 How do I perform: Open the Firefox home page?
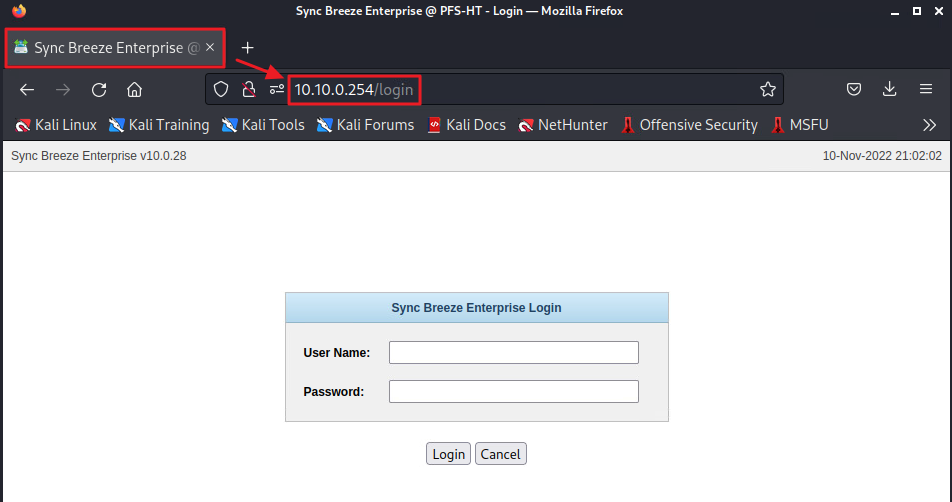[134, 90]
